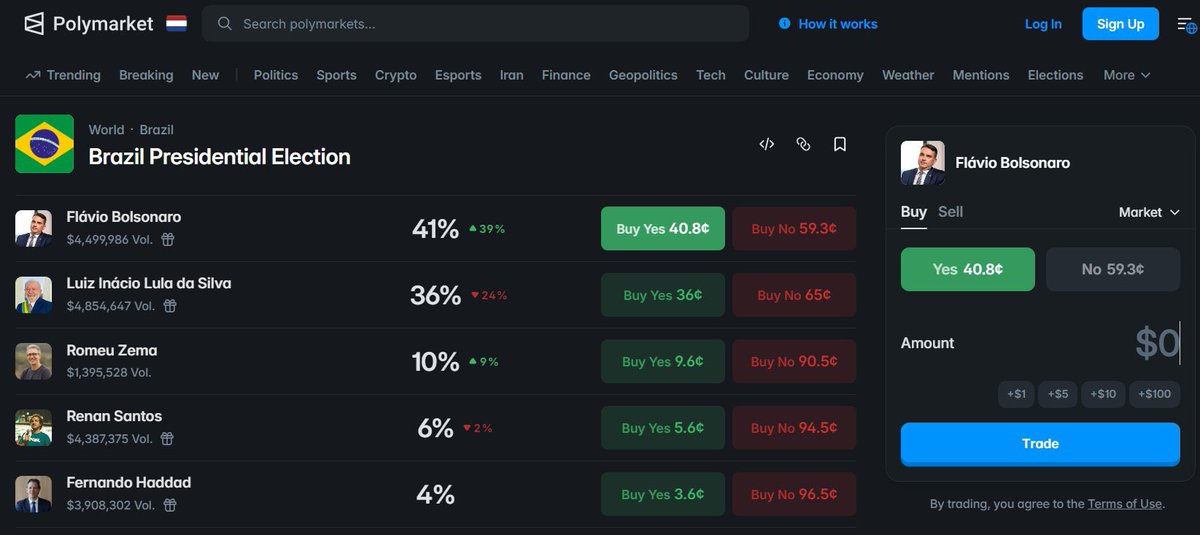The height and width of the screenshot is (535, 1200).
Task: Click the Log In link
Action: pos(1043,24)
